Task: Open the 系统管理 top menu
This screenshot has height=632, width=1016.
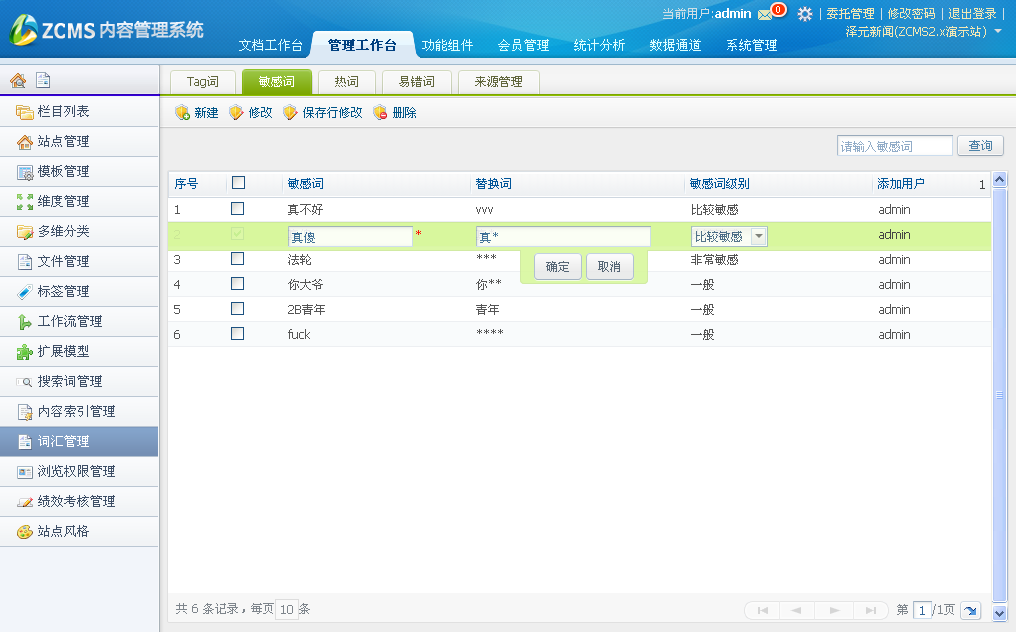Action: [x=751, y=45]
